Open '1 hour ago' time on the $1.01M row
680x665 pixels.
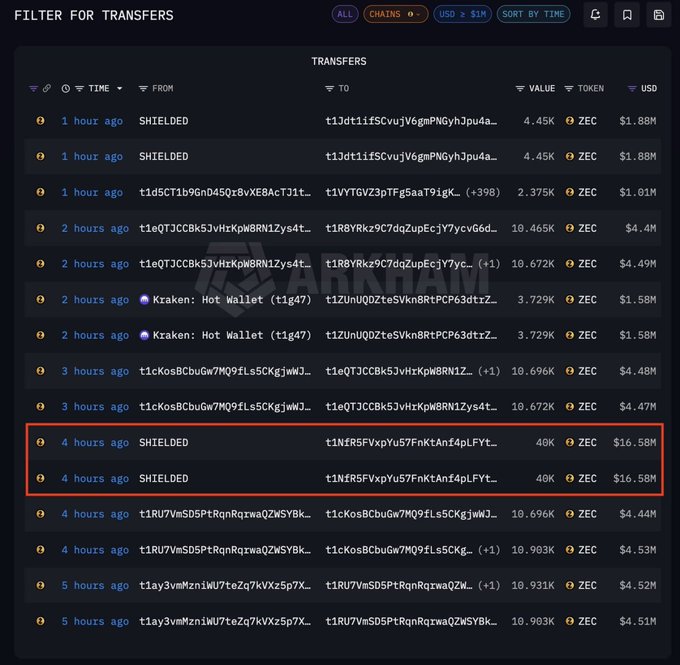tap(92, 192)
